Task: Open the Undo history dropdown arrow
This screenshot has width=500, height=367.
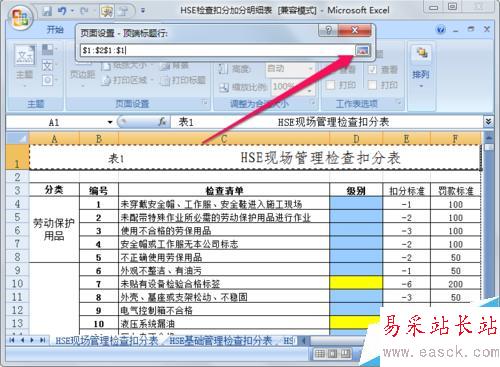Action: click(72, 11)
